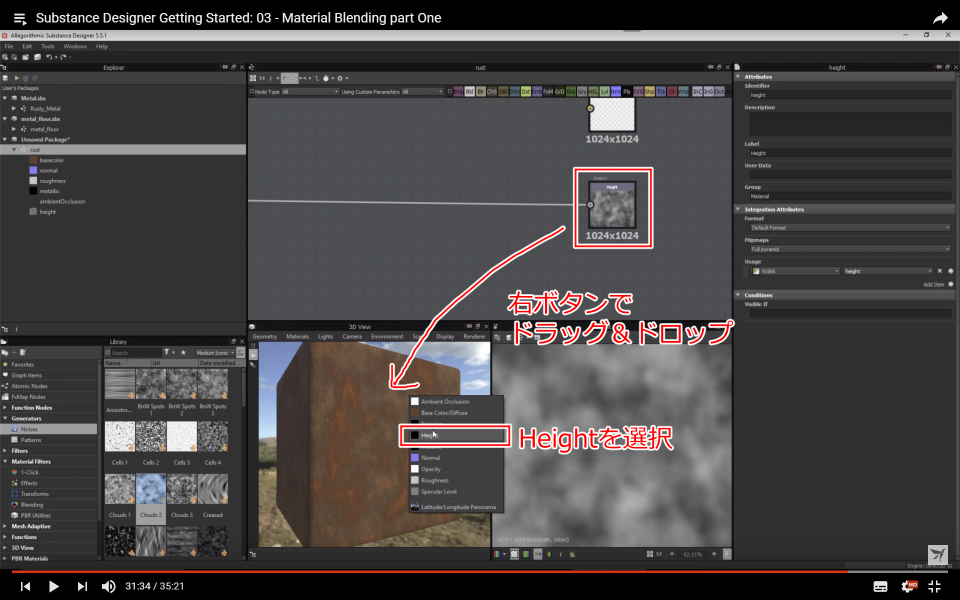This screenshot has height=600, width=960.
Task: Select the roughness output
Action: click(x=52, y=181)
